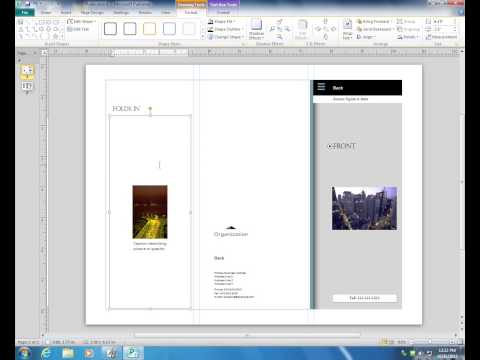The width and height of the screenshot is (480, 360).
Task: Open Internet Explorer from the taskbar
Action: click(46, 353)
